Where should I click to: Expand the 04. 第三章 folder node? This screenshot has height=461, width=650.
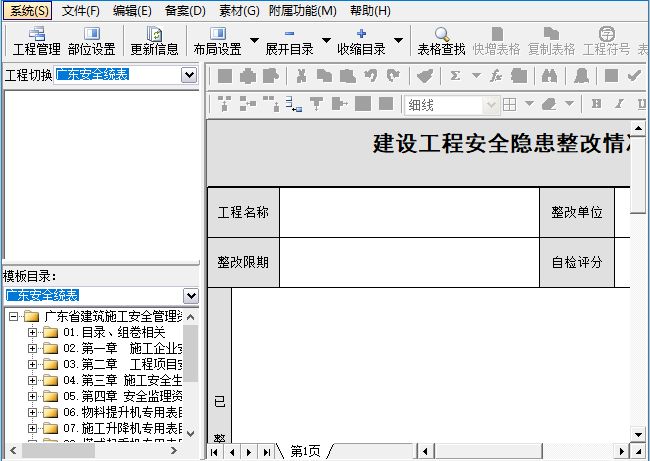(x=32, y=380)
